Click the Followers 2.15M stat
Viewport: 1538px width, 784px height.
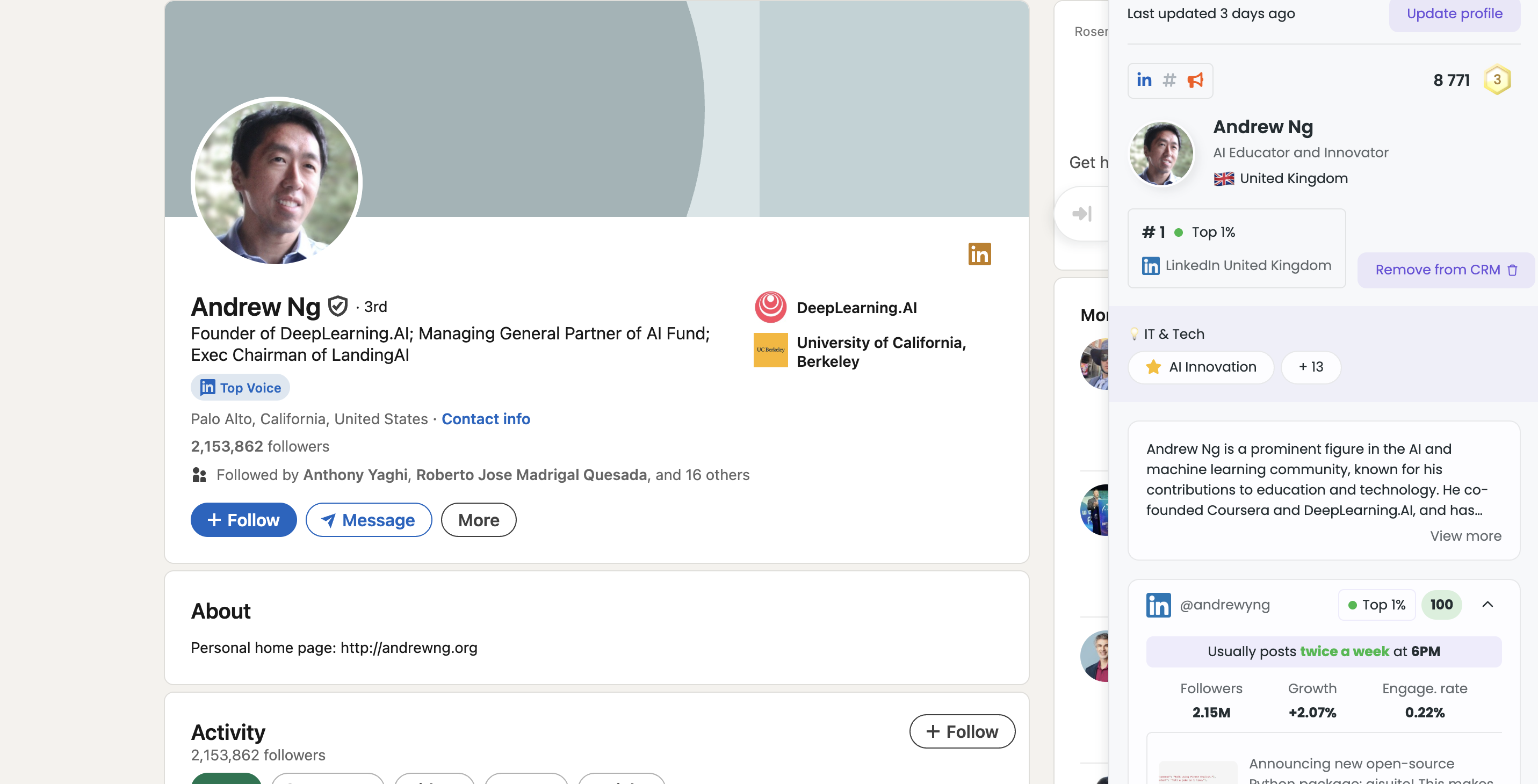coord(1211,700)
